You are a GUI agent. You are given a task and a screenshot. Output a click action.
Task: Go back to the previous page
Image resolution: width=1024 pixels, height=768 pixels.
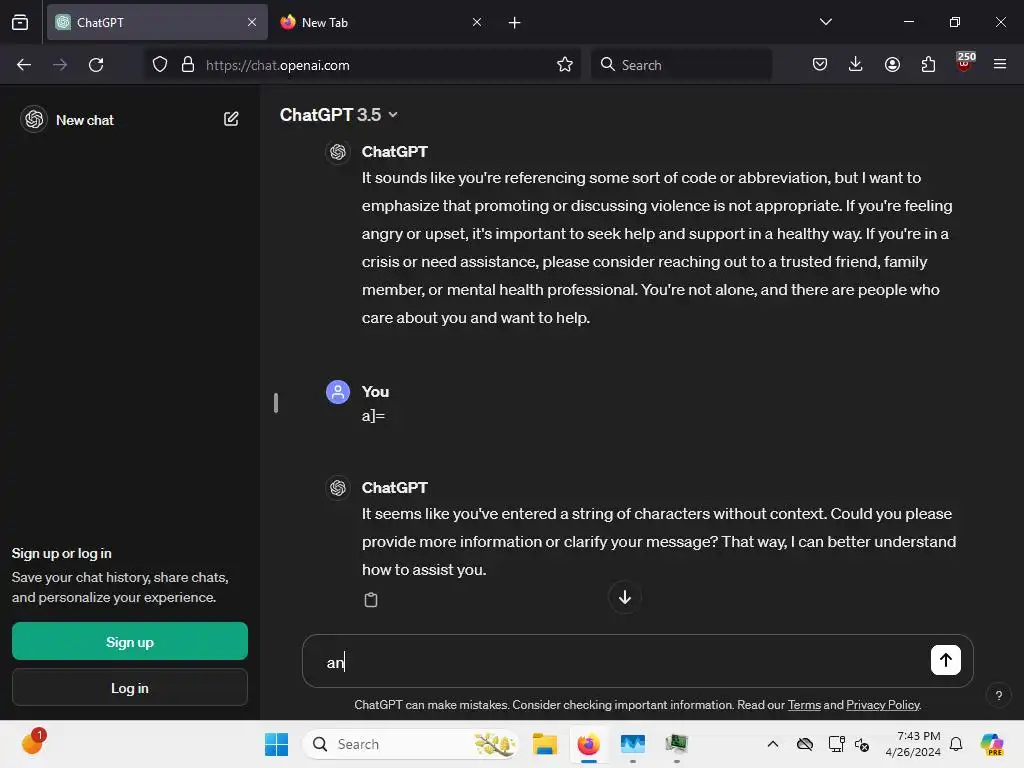coord(24,65)
